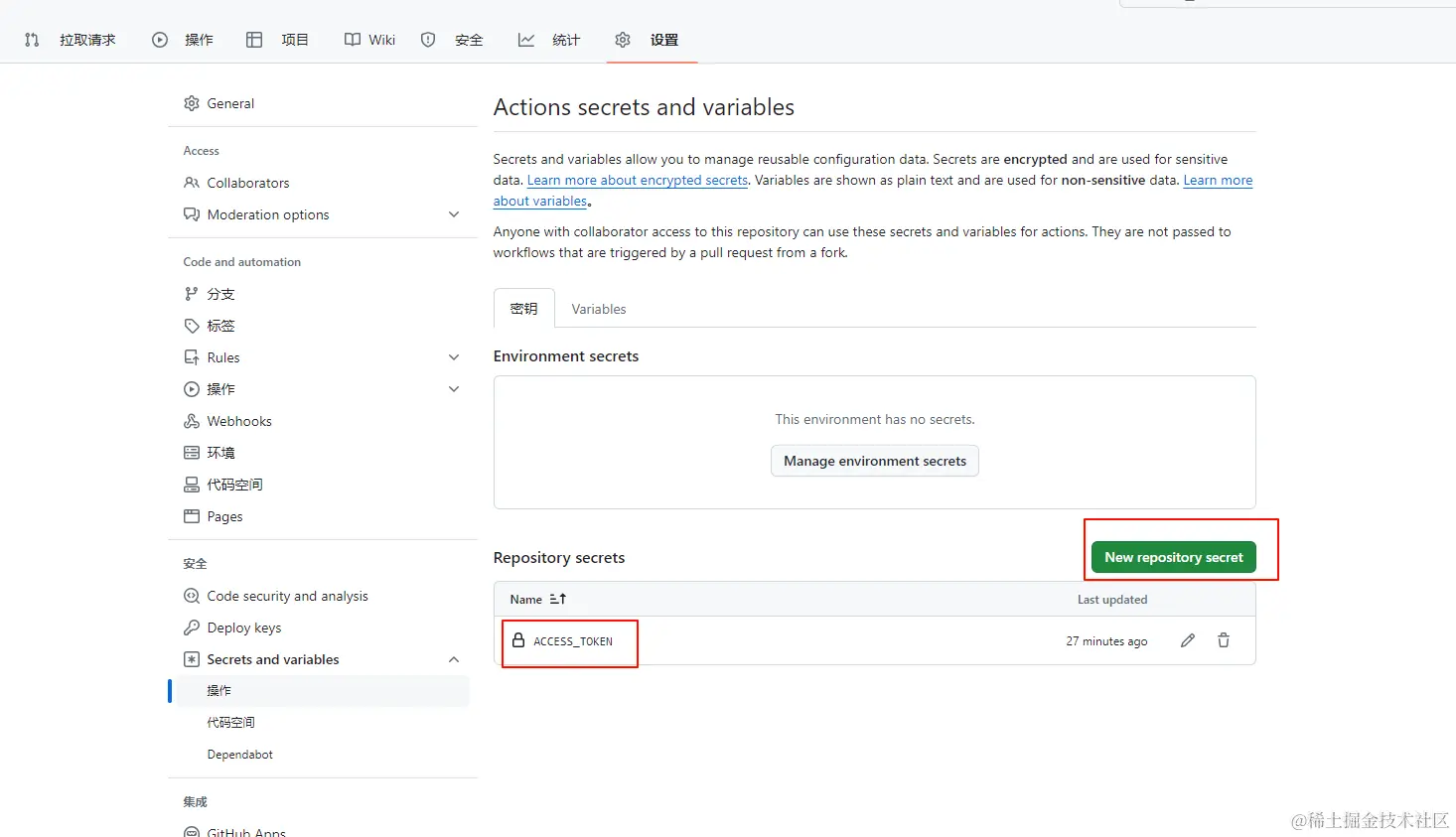
Task: Open Learn more about encrypted secrets link
Action: click(x=637, y=180)
